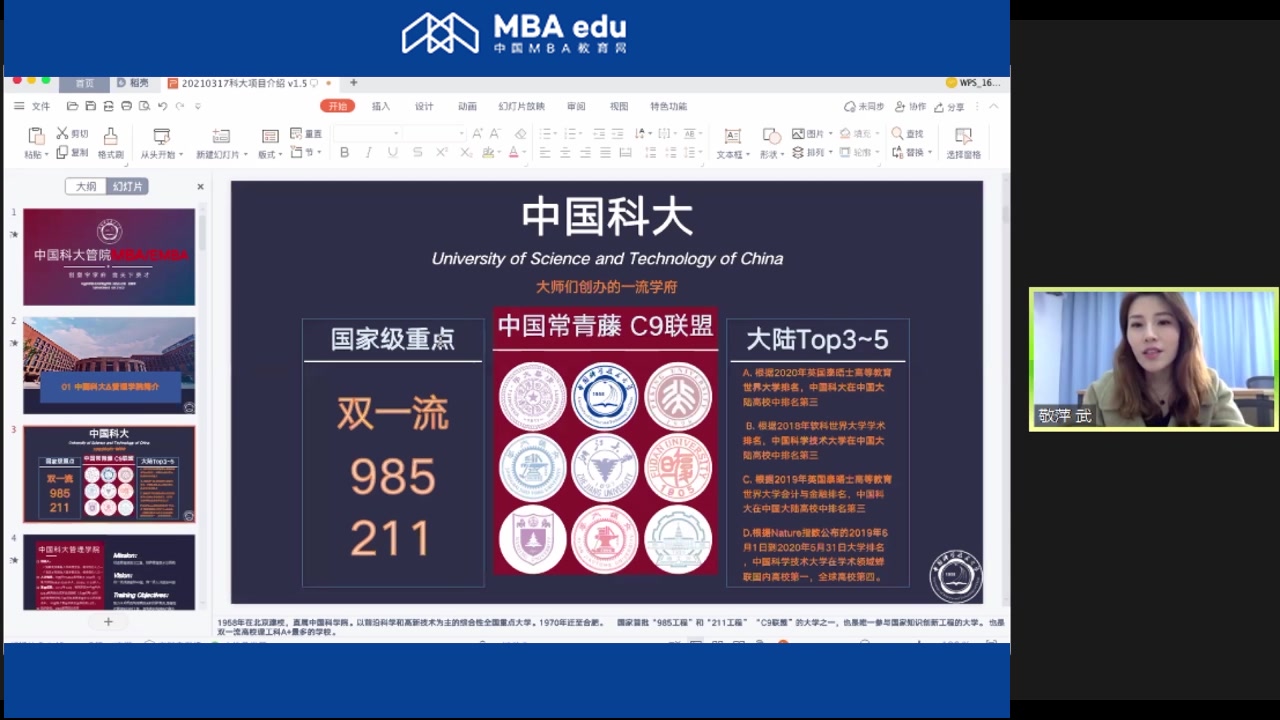Select slide 1 thumbnail
The image size is (1280, 720).
[109, 256]
